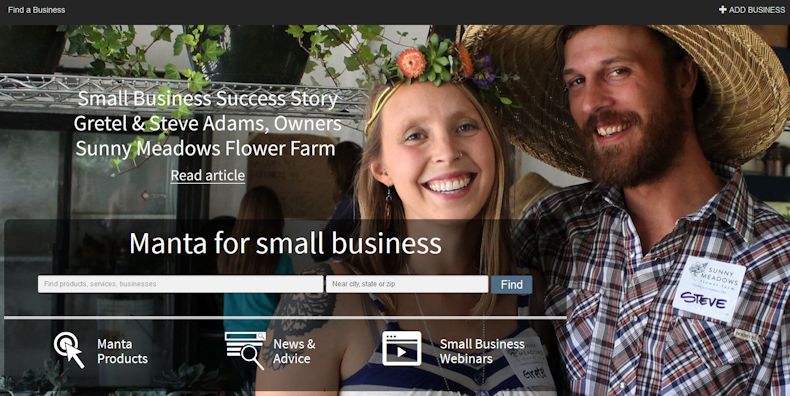Click the plus icon beside ADD BUSINESS

tap(722, 10)
